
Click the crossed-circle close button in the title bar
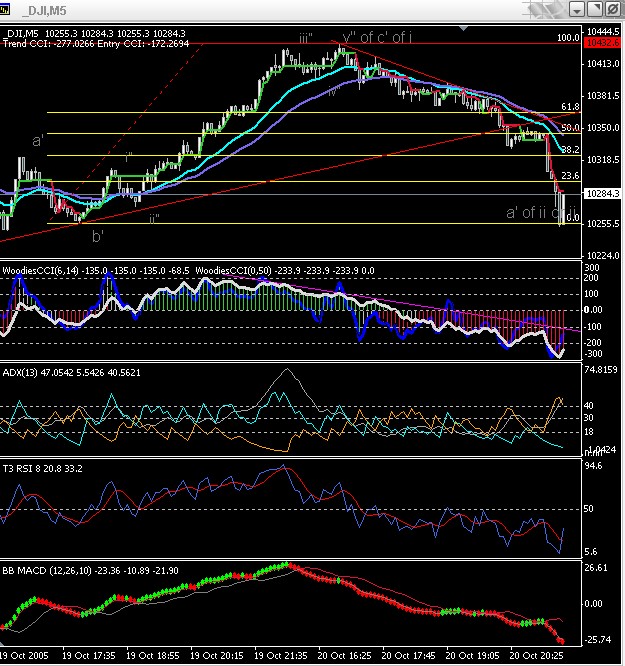(612, 9)
